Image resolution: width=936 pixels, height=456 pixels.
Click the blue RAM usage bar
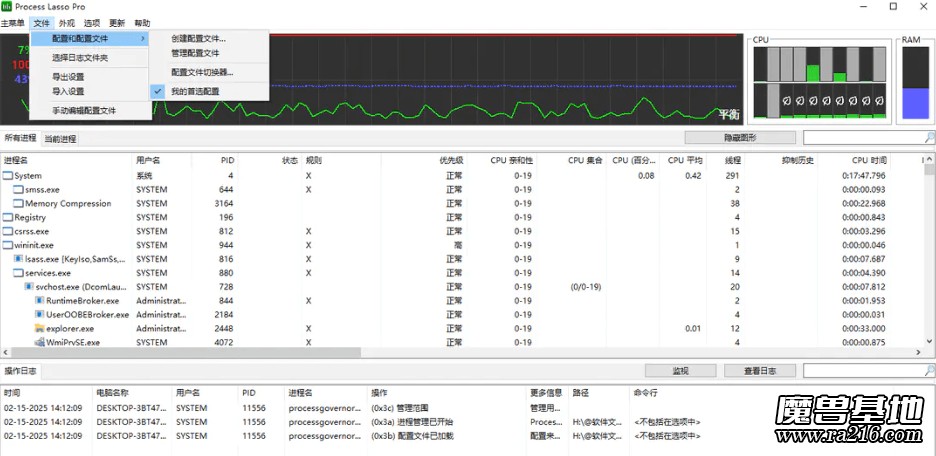click(x=915, y=102)
